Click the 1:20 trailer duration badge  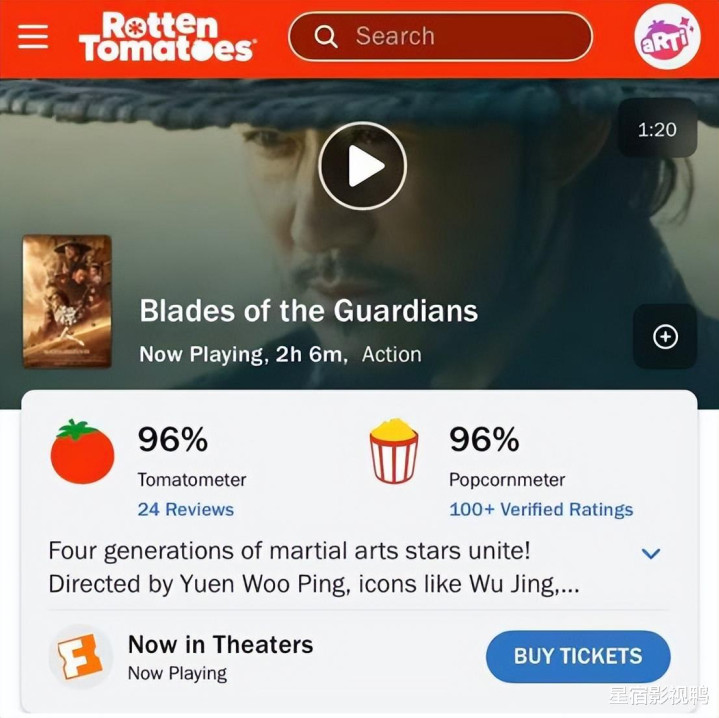click(x=657, y=130)
